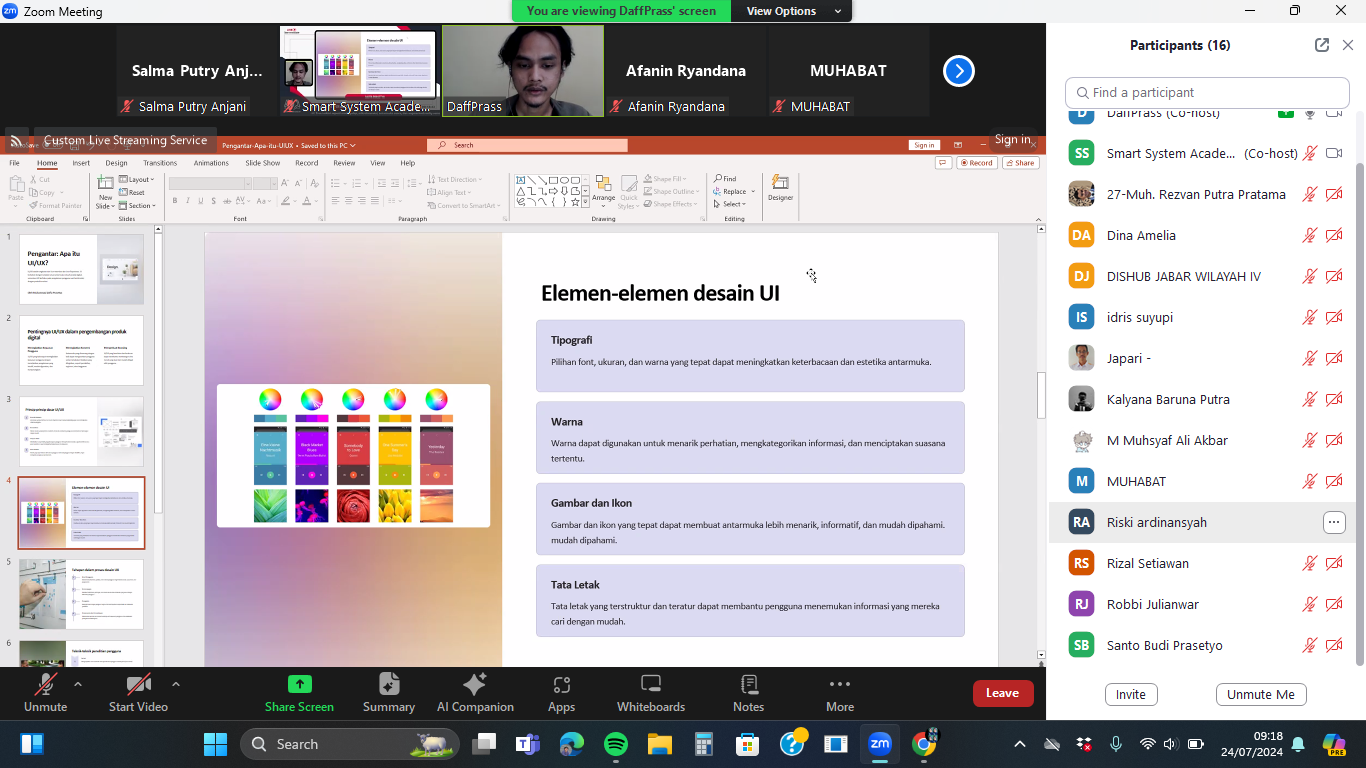Click the Cut command in Clipboard group
This screenshot has height=768, width=1366.
(x=40, y=179)
